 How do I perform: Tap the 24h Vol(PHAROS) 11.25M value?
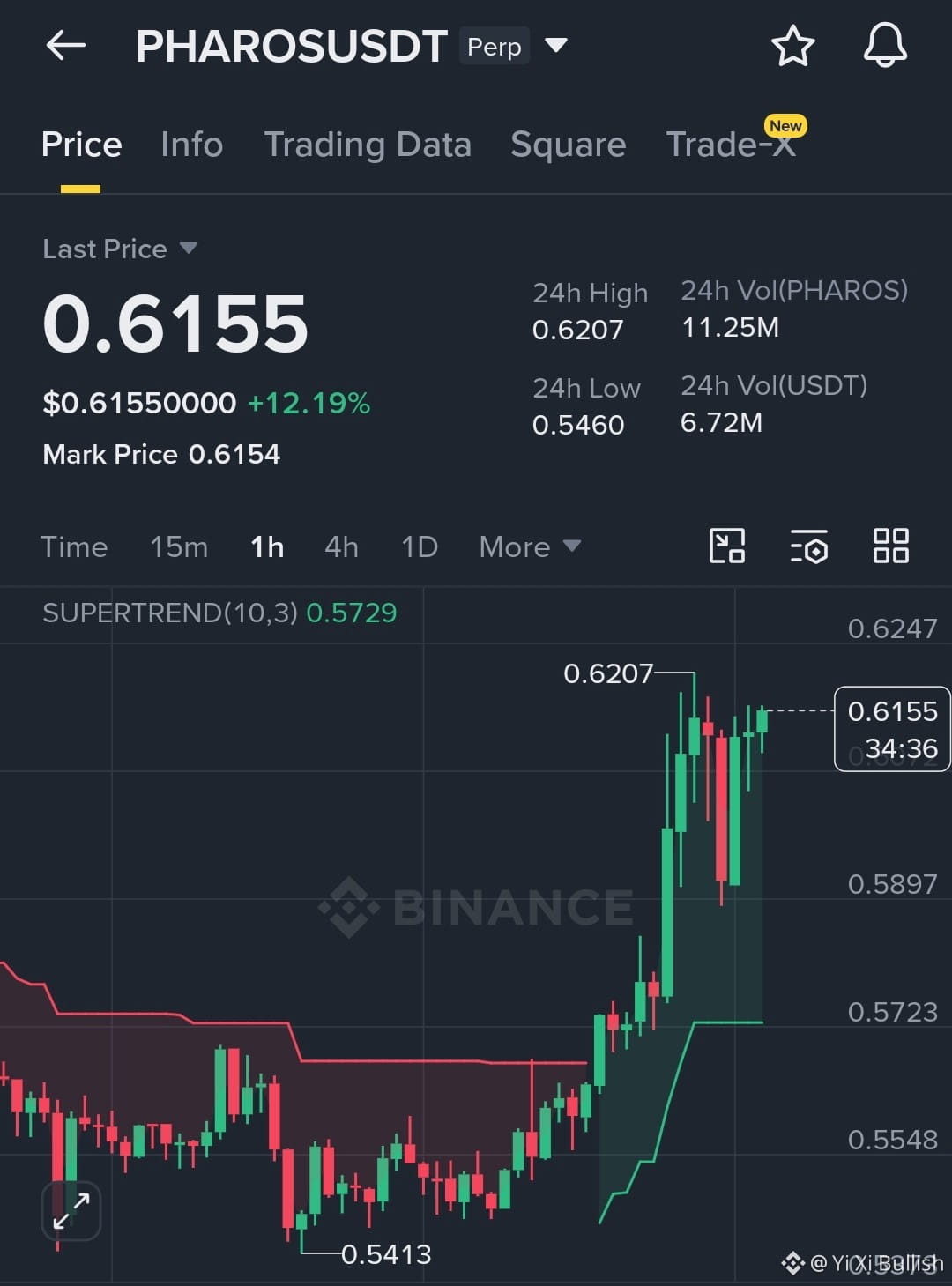coord(731,328)
